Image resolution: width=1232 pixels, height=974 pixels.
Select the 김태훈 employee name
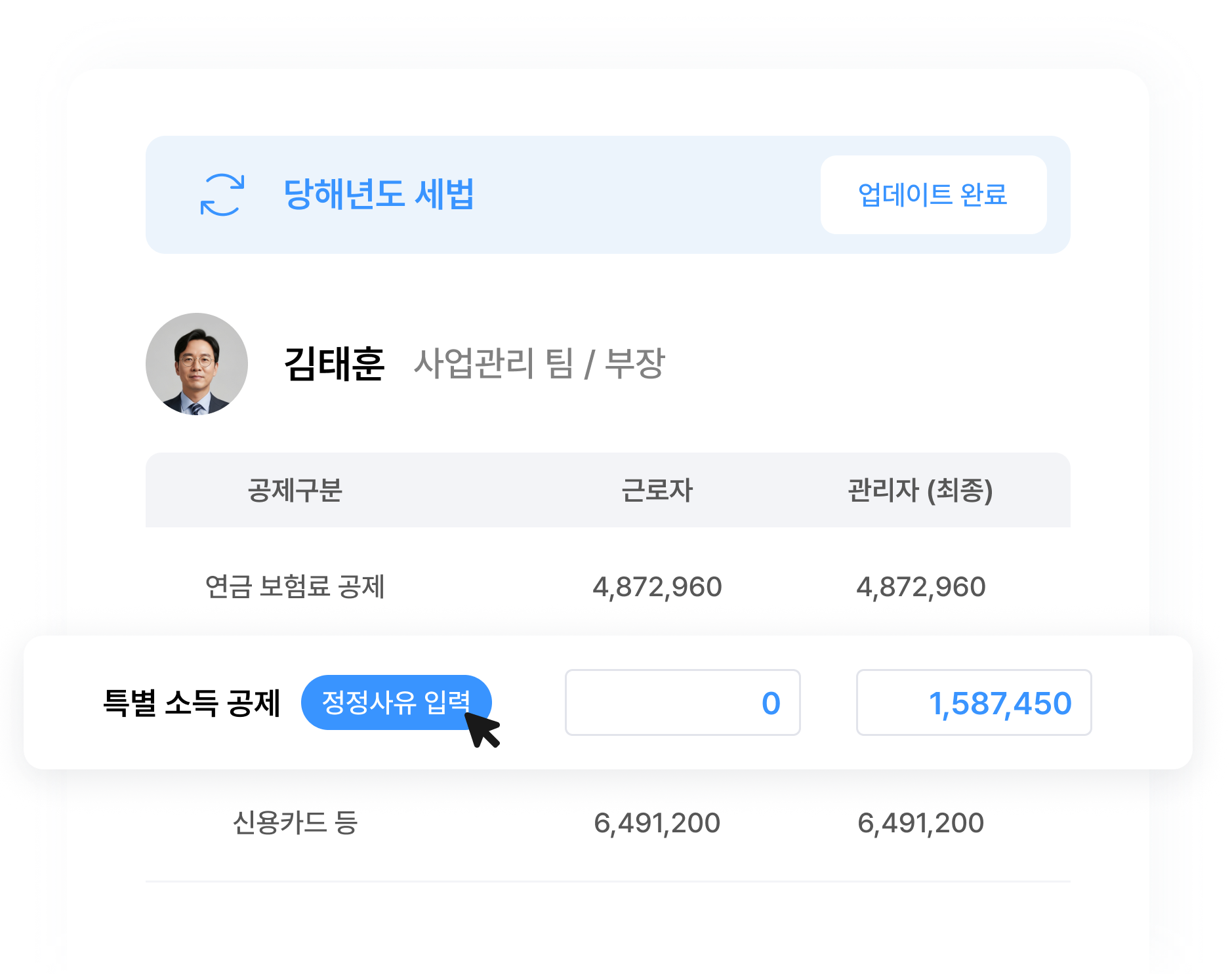pyautogui.click(x=334, y=364)
